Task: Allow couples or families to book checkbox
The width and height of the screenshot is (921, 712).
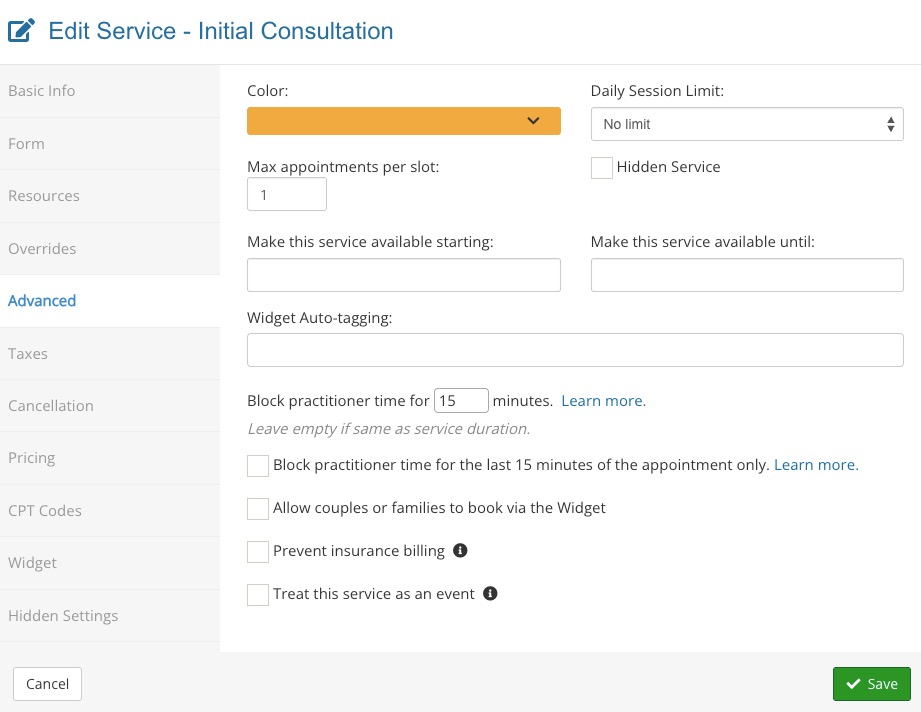Action: 258,509
